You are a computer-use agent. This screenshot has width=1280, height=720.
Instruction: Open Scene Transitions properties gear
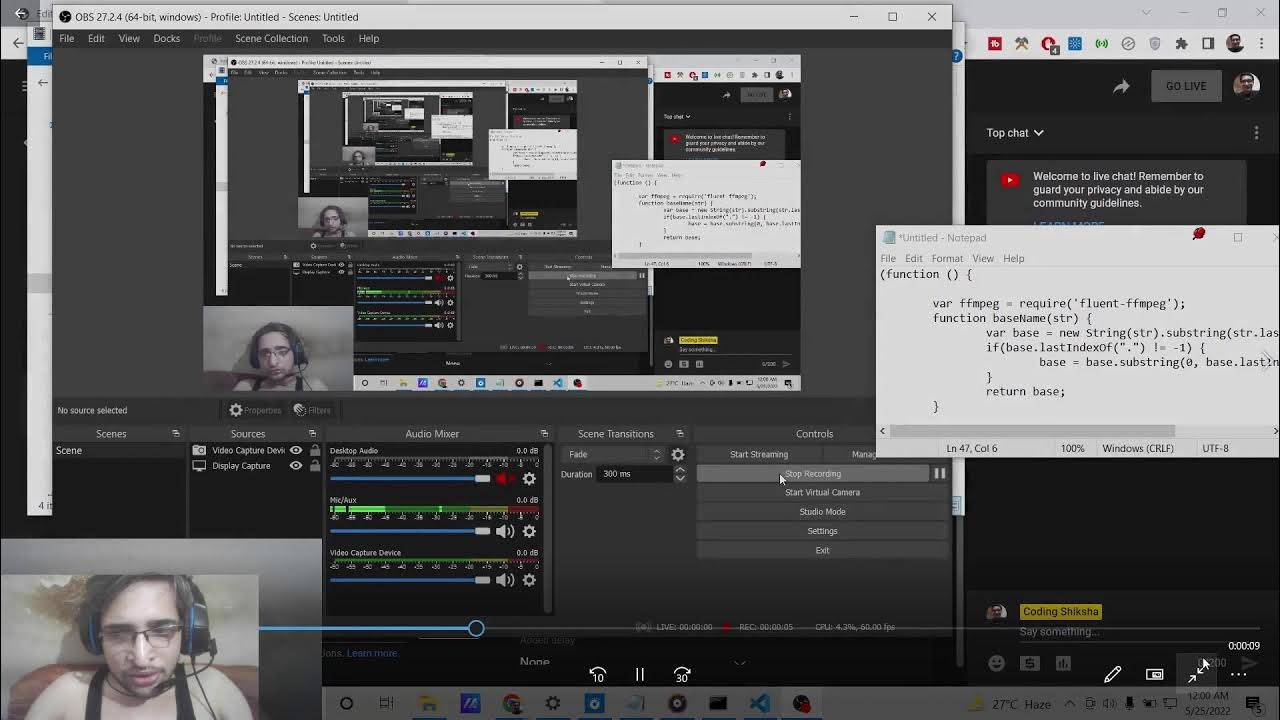tap(678, 454)
